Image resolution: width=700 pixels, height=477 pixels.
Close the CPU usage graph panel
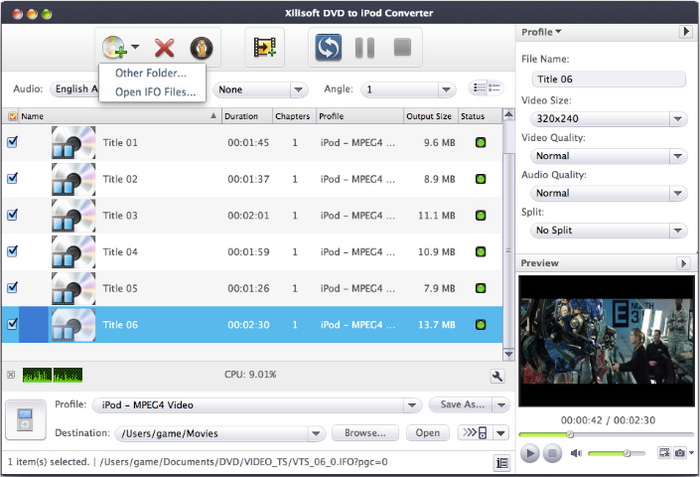(11, 375)
